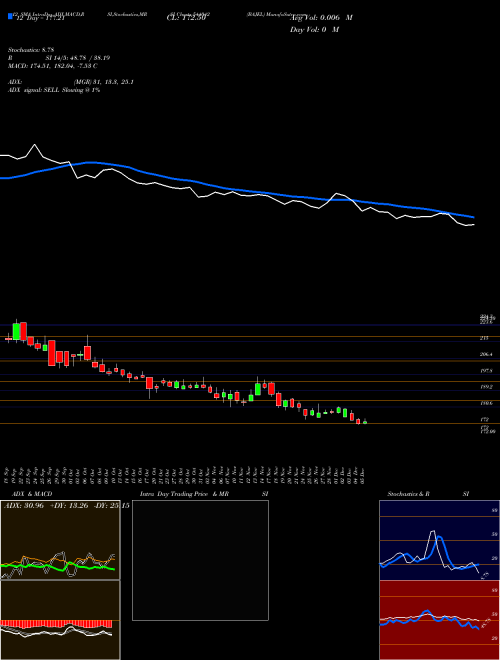Click the '+DY: 13.26' value in ADX panel
This screenshot has height=660, width=500.
[x=69, y=505]
